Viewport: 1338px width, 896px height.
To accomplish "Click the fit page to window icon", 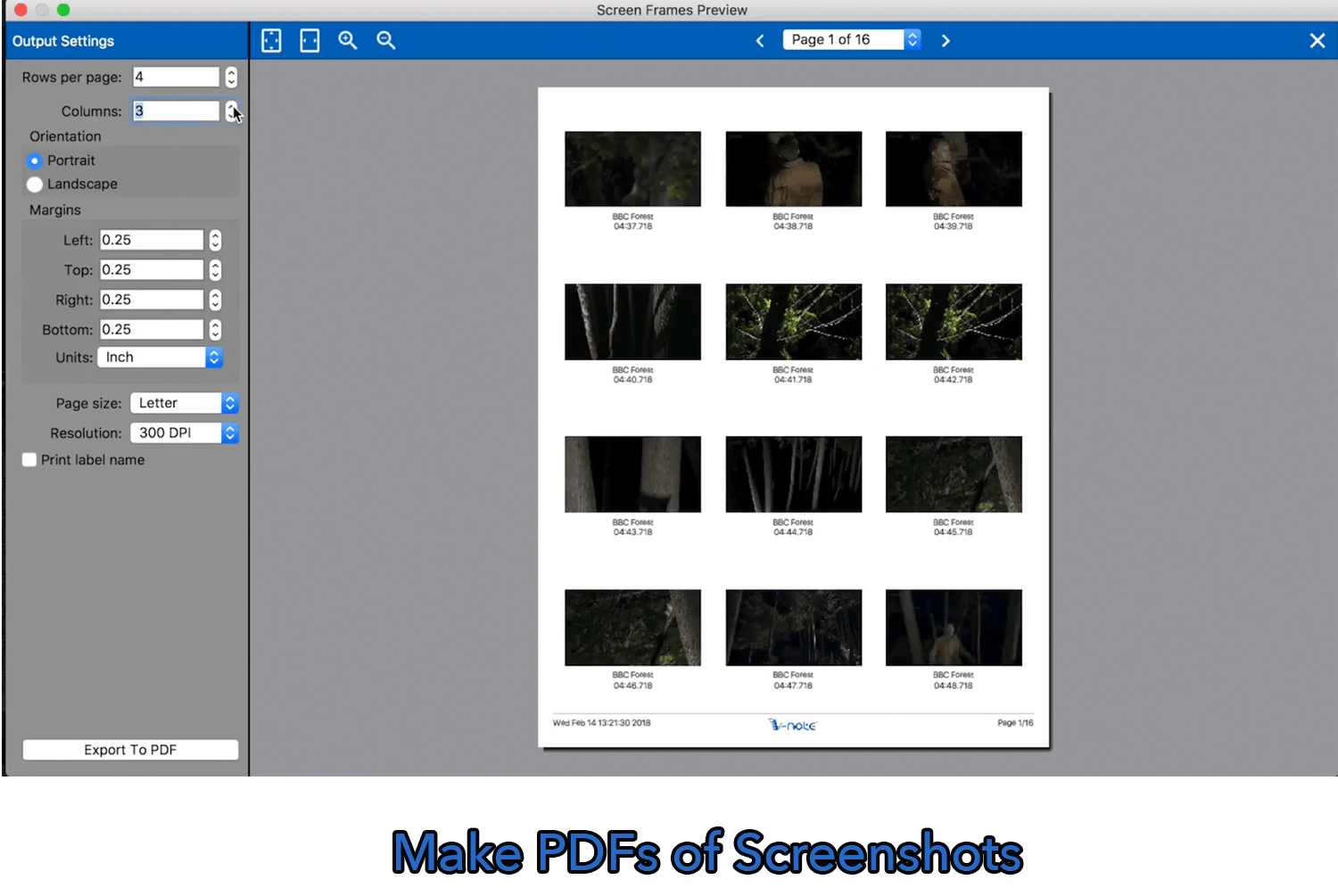I will coord(271,41).
